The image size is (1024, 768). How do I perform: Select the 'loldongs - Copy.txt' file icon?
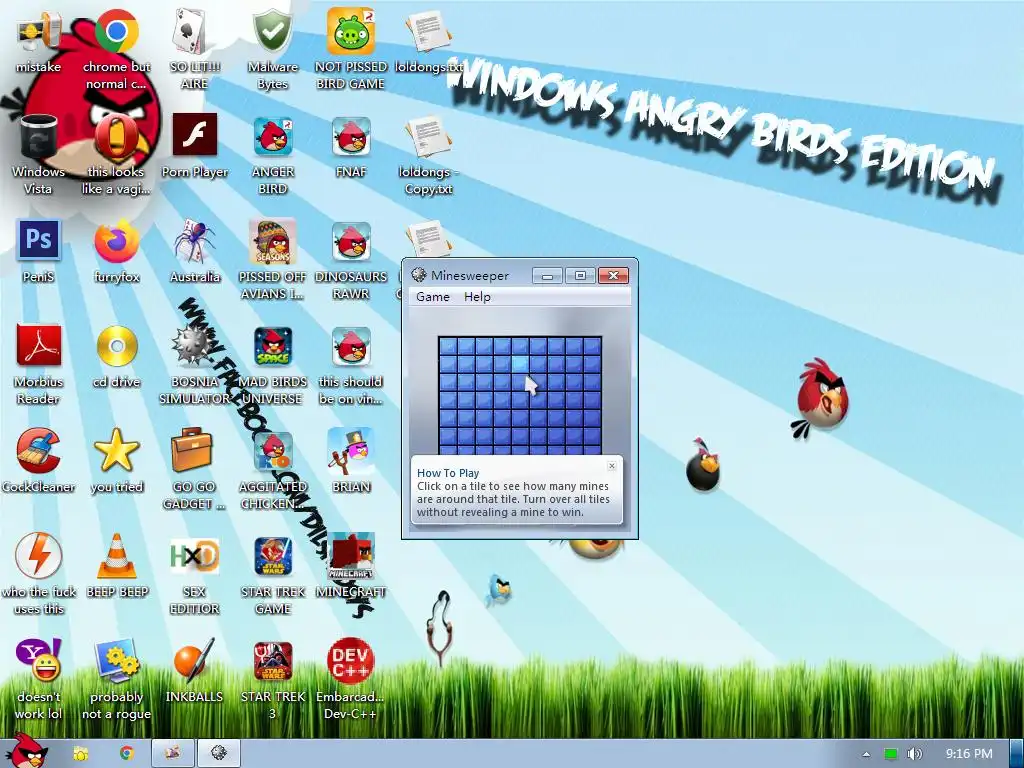click(428, 137)
